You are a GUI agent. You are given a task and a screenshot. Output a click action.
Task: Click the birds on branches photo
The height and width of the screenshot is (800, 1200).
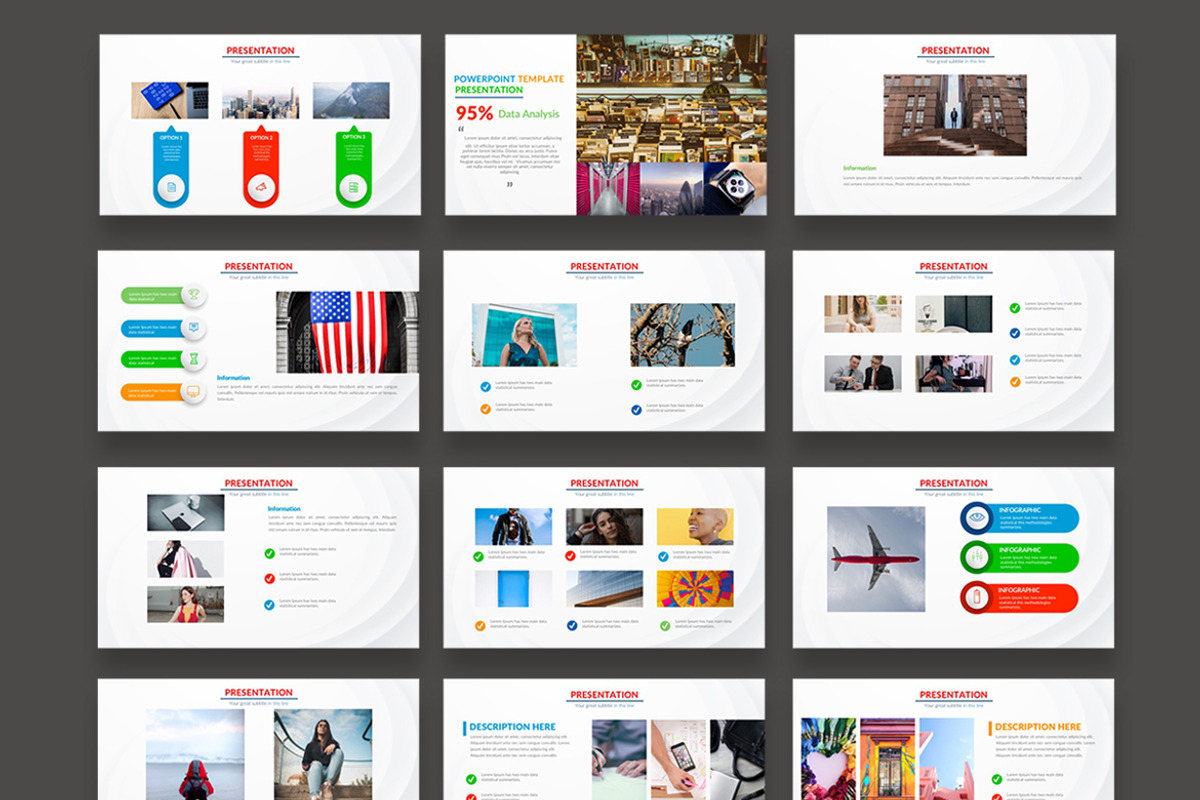pos(682,335)
